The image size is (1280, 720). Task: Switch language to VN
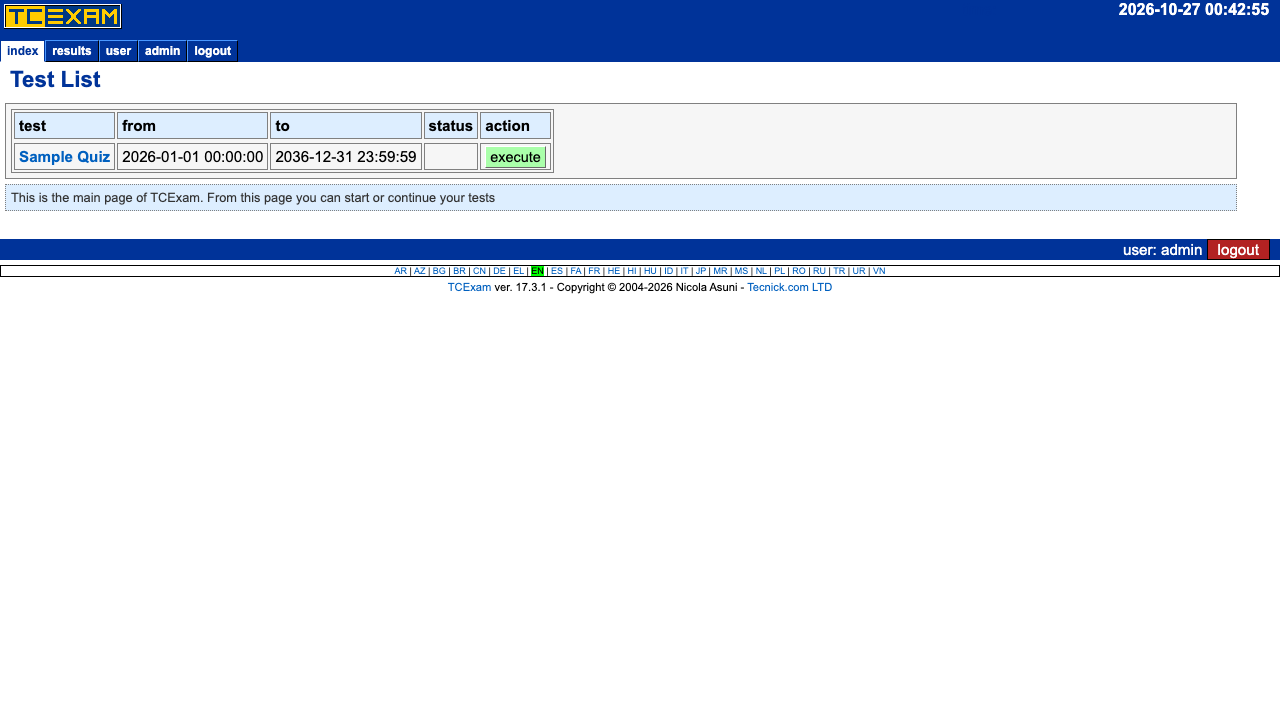(879, 271)
